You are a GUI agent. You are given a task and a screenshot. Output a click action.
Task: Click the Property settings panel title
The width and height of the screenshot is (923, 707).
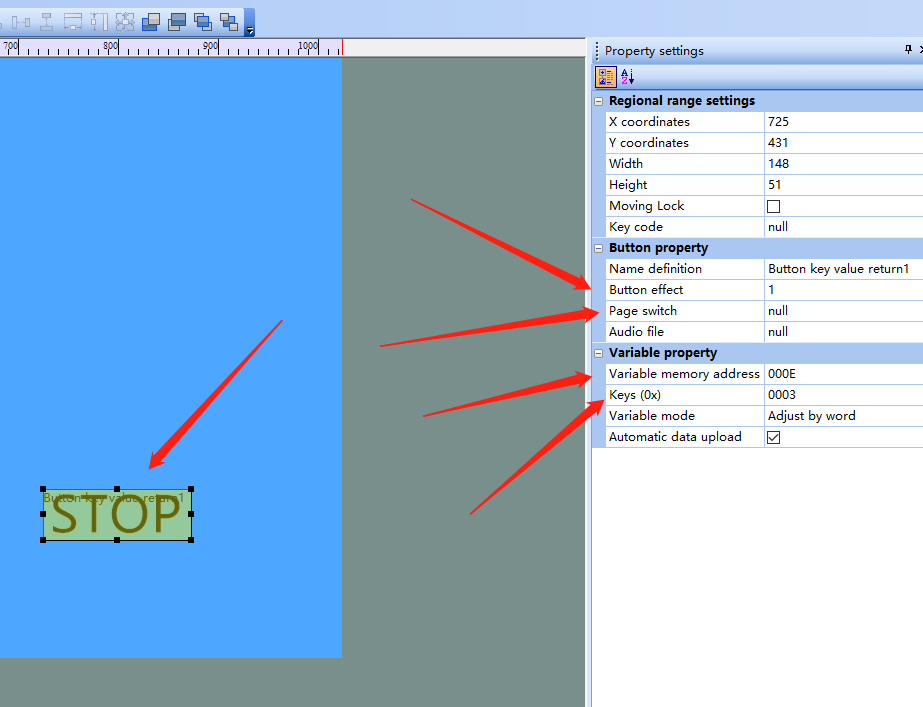point(654,51)
